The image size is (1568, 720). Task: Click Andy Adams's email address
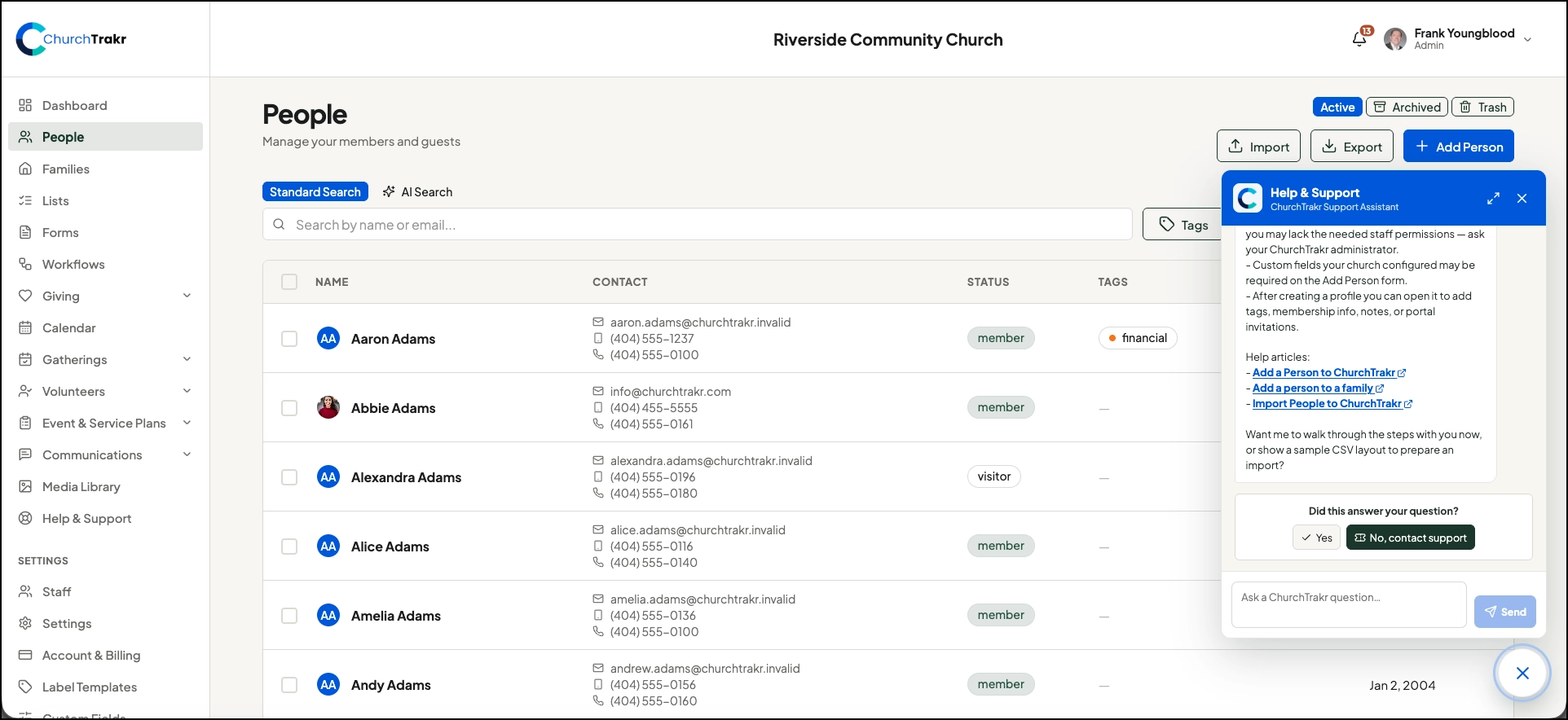click(x=705, y=668)
